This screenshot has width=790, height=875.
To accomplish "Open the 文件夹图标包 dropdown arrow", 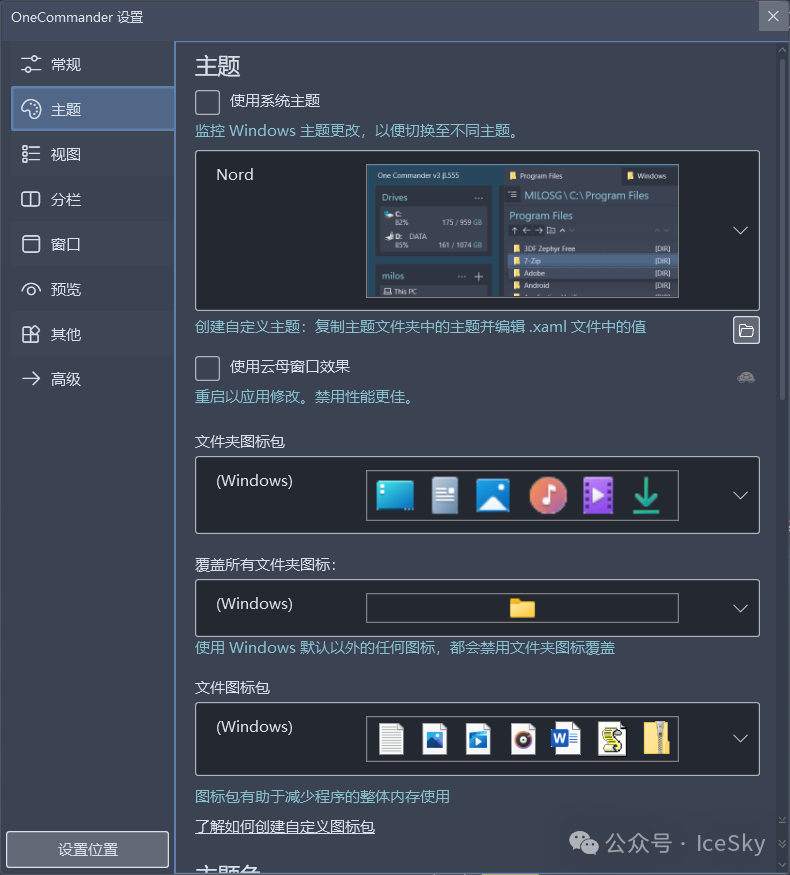I will (x=740, y=495).
